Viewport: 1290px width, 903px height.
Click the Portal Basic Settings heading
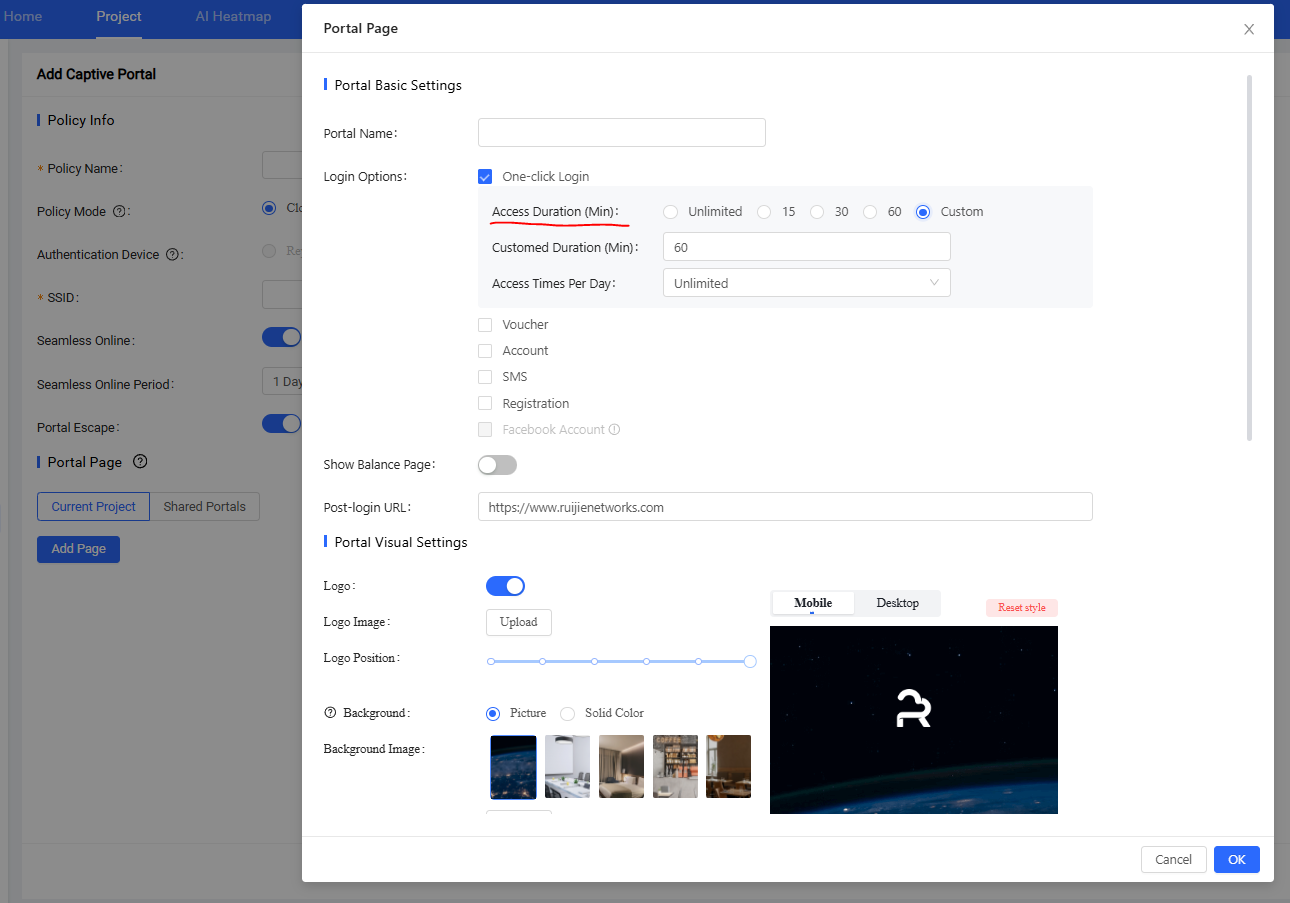(x=398, y=86)
